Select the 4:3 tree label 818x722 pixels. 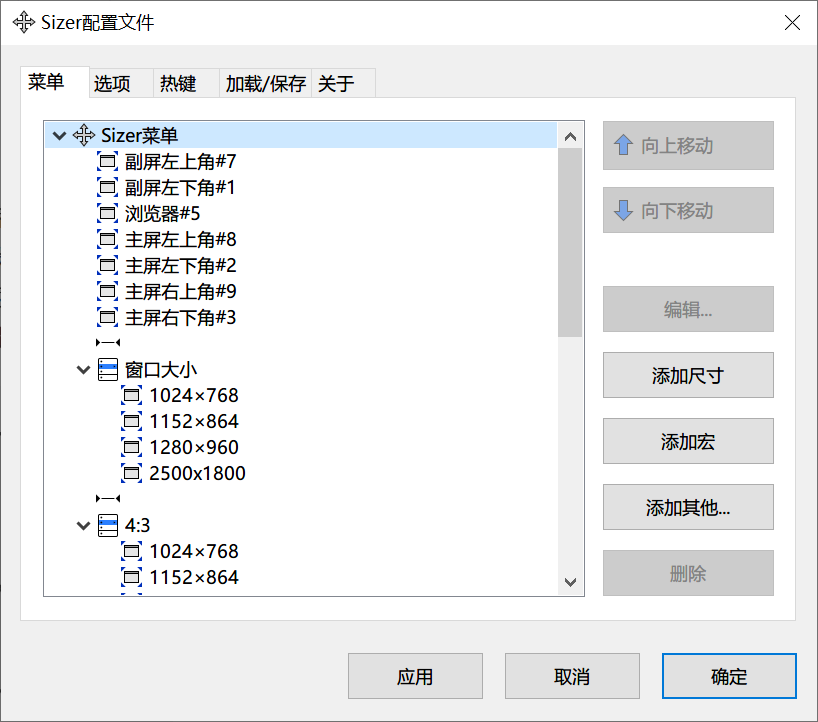(x=137, y=525)
